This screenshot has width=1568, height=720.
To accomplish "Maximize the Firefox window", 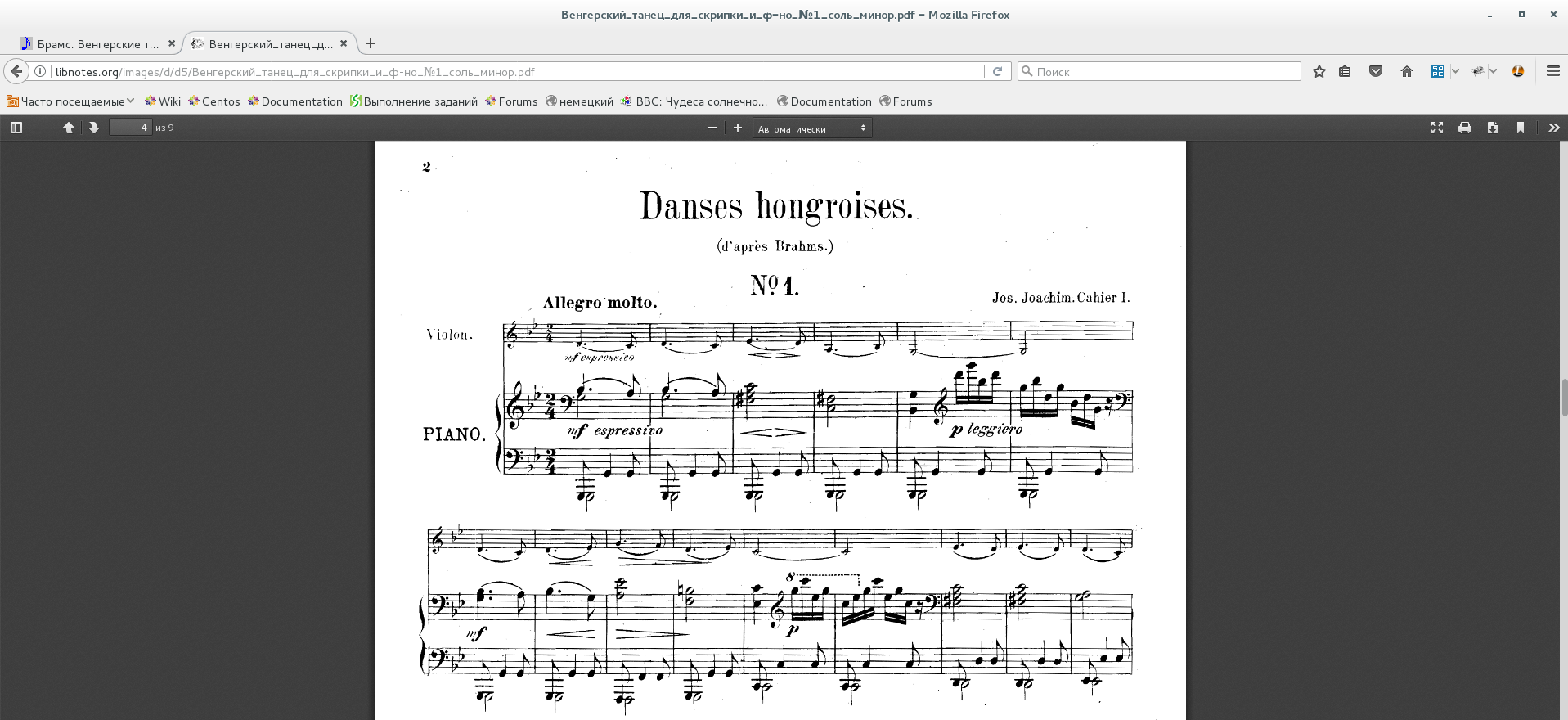I will click(1521, 15).
